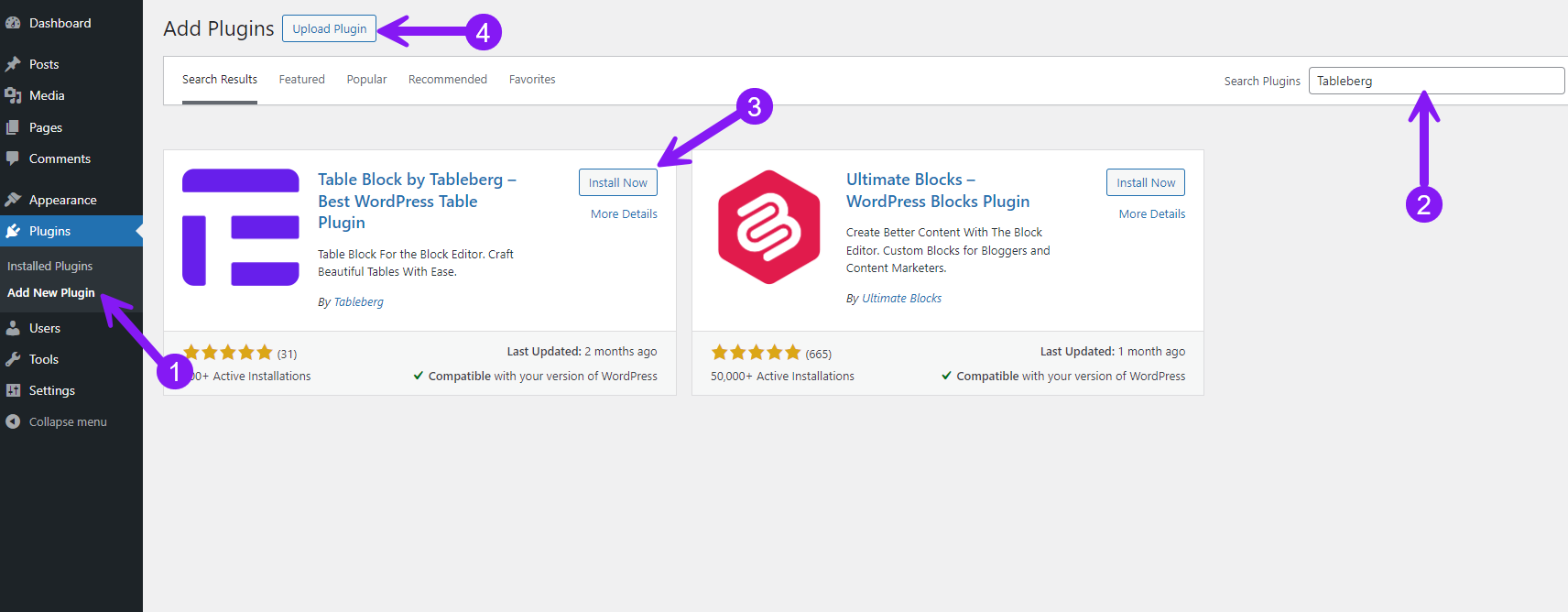Image resolution: width=1568 pixels, height=612 pixels.
Task: Click the Add Plugins page heading
Action: click(x=219, y=28)
